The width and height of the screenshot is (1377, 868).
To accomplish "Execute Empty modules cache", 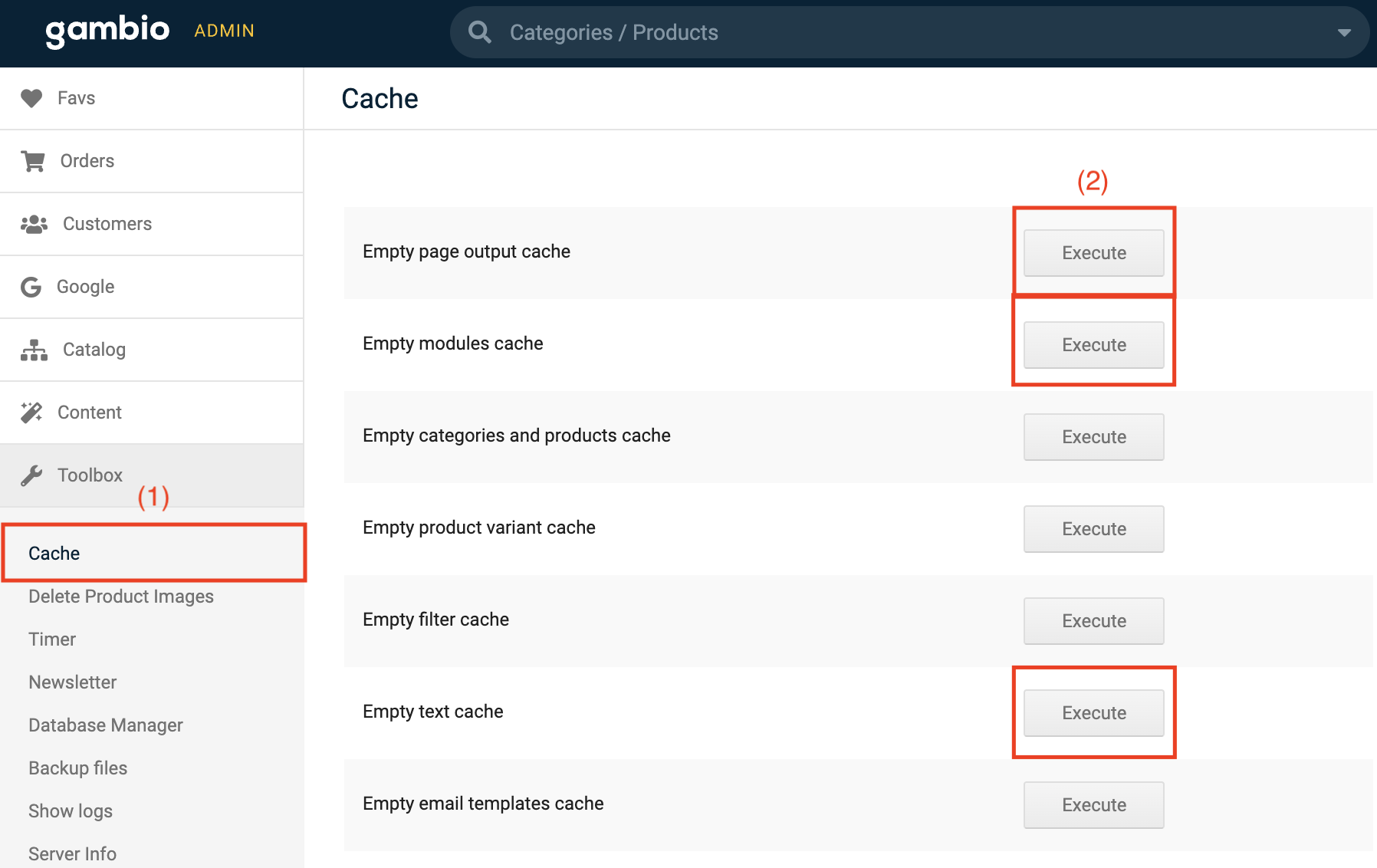I will [x=1093, y=345].
